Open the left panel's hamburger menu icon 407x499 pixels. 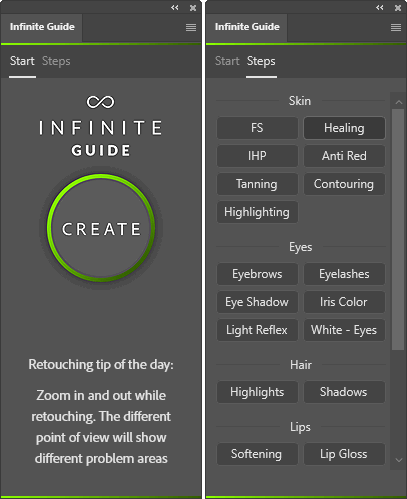[x=191, y=27]
